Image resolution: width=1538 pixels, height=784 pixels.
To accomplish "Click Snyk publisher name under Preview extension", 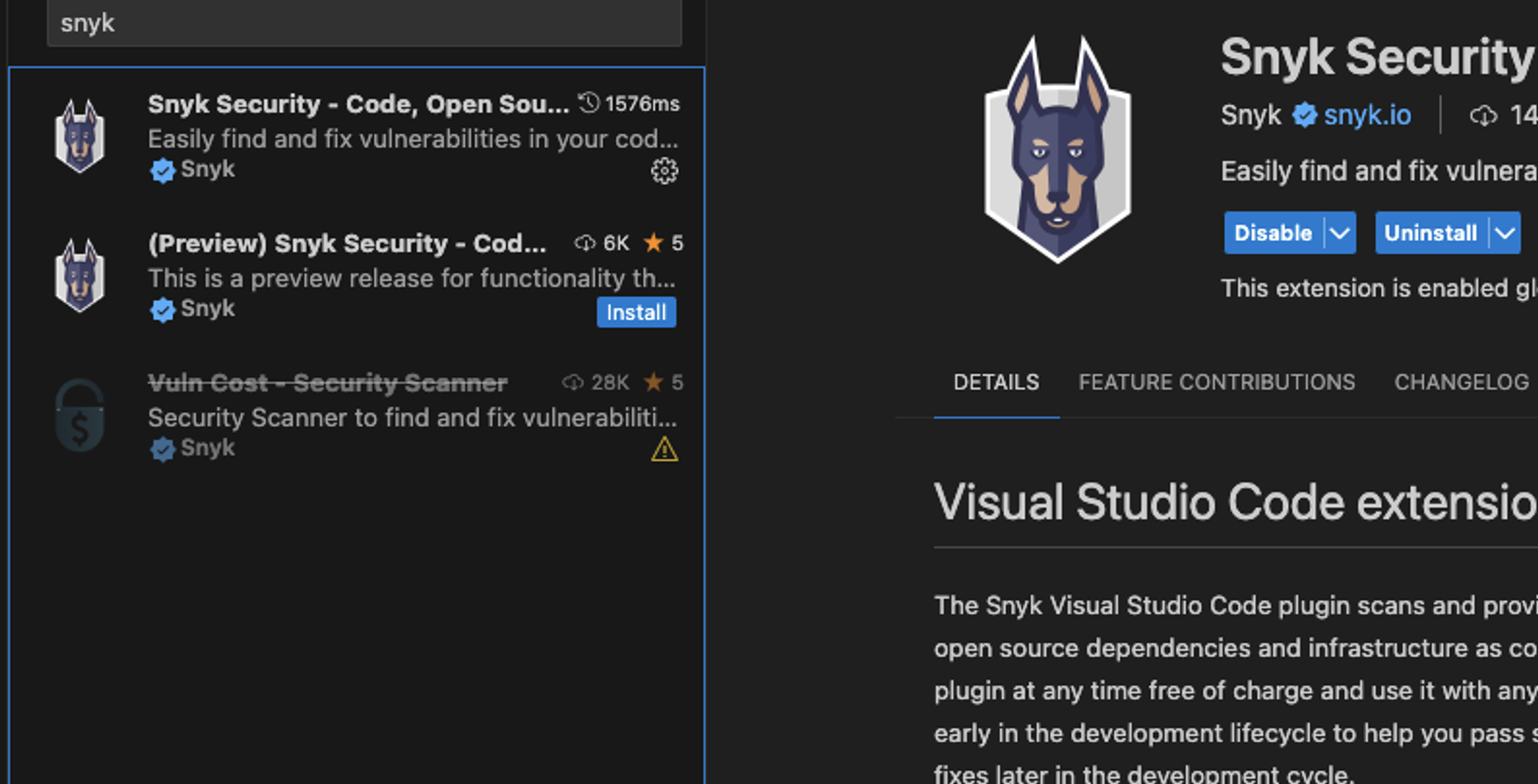I will click(x=208, y=308).
